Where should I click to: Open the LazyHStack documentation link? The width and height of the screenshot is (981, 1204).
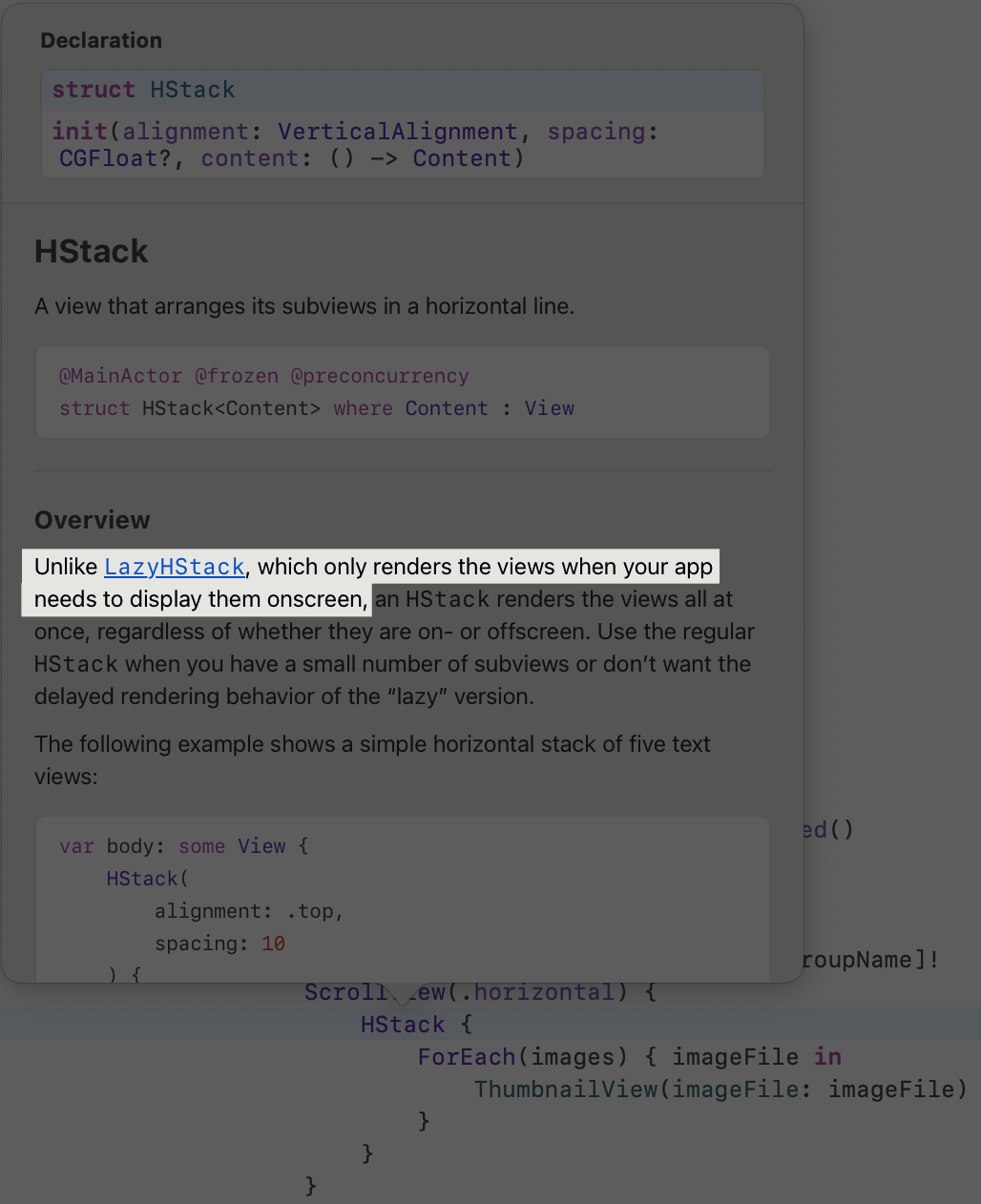click(x=174, y=567)
